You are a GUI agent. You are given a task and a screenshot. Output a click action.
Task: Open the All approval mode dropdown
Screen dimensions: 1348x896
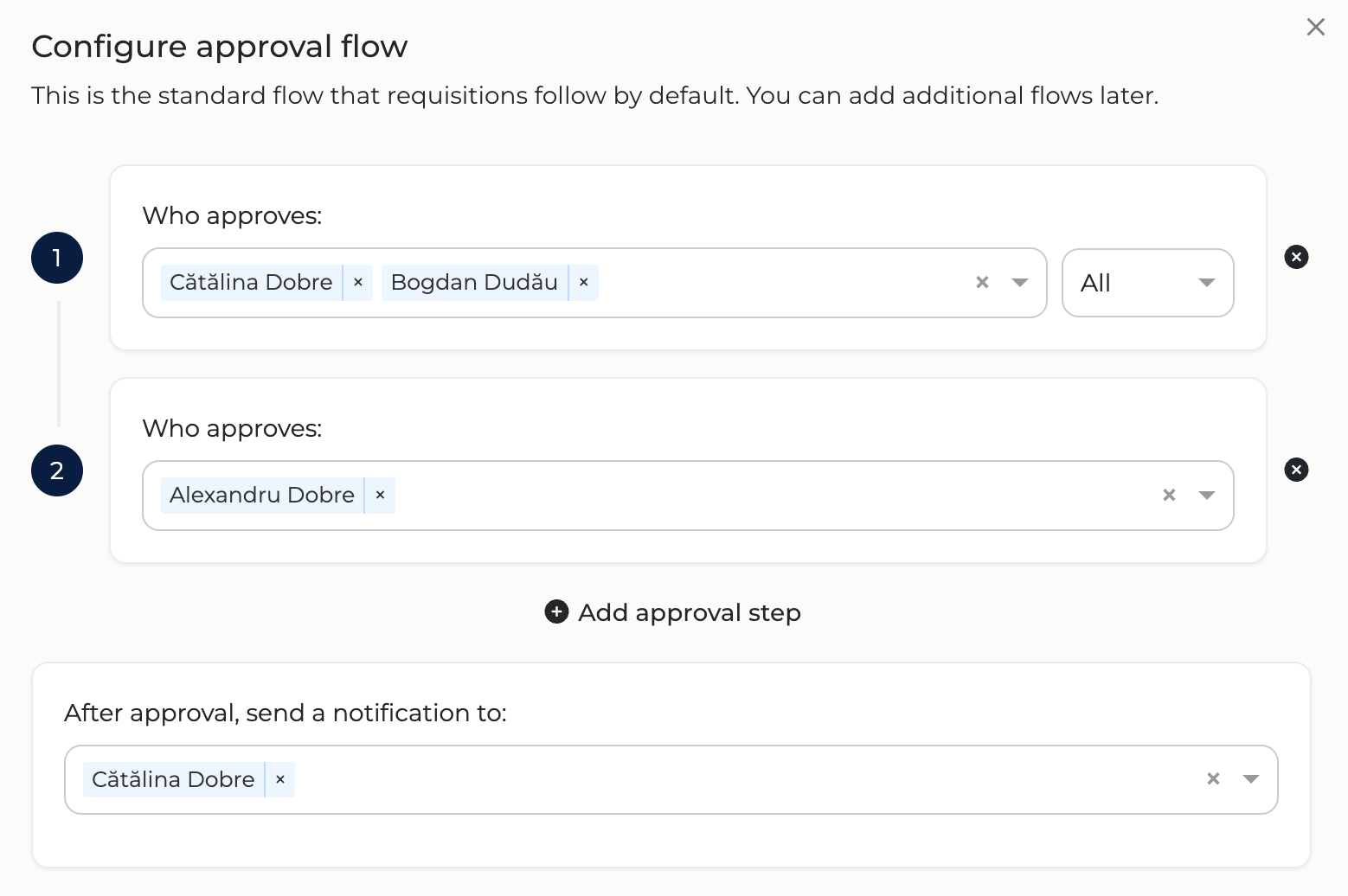pos(1147,283)
